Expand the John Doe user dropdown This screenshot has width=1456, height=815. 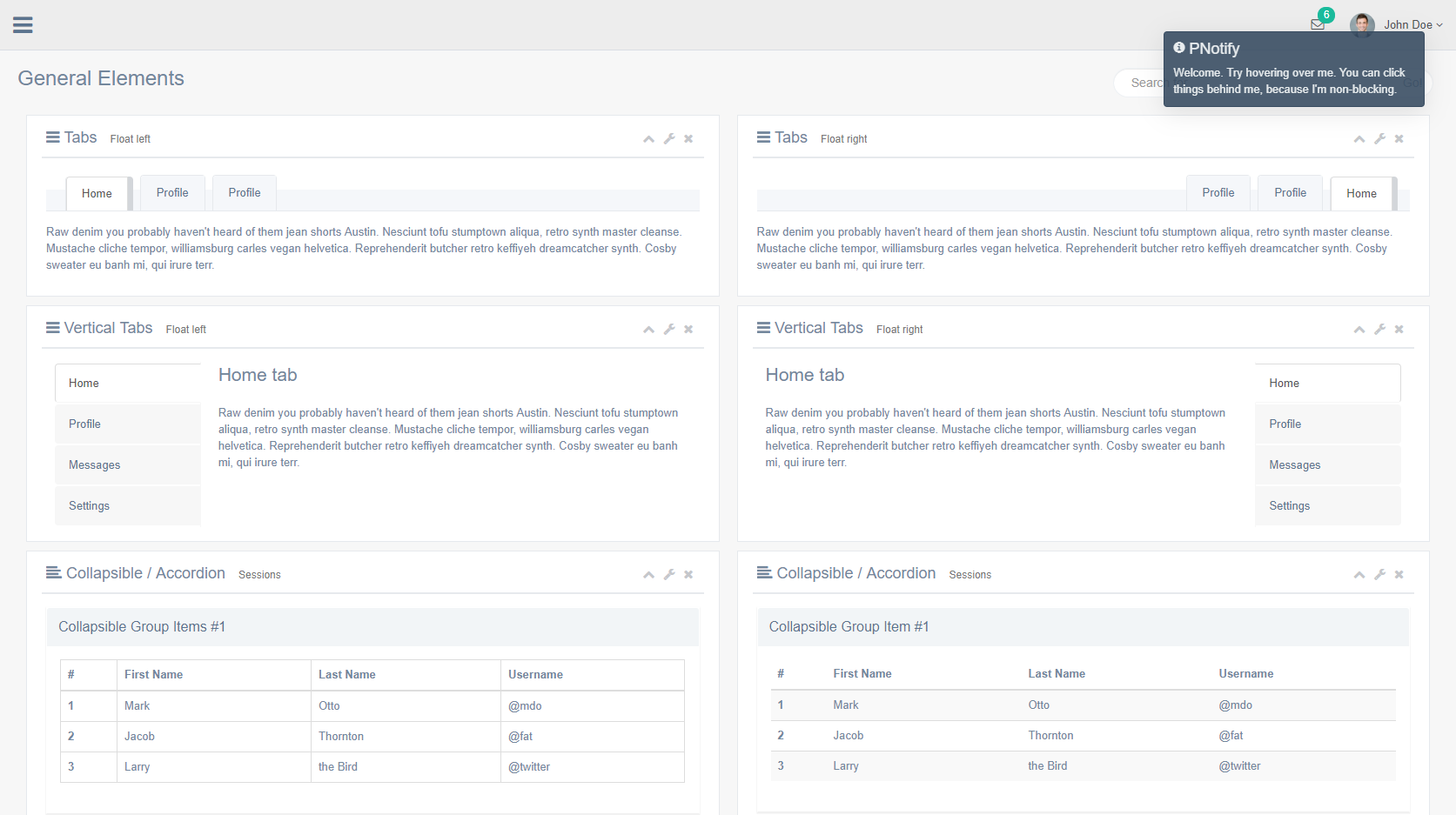pos(1413,24)
